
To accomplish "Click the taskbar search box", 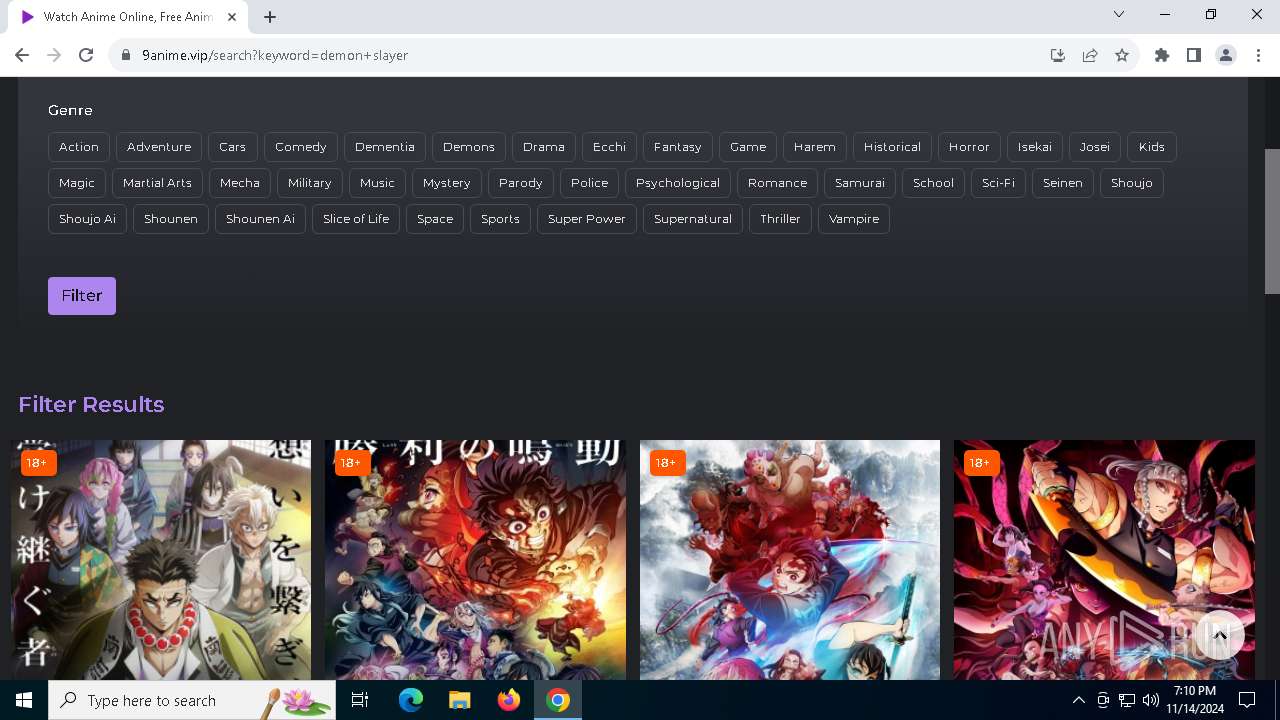I will (192, 700).
